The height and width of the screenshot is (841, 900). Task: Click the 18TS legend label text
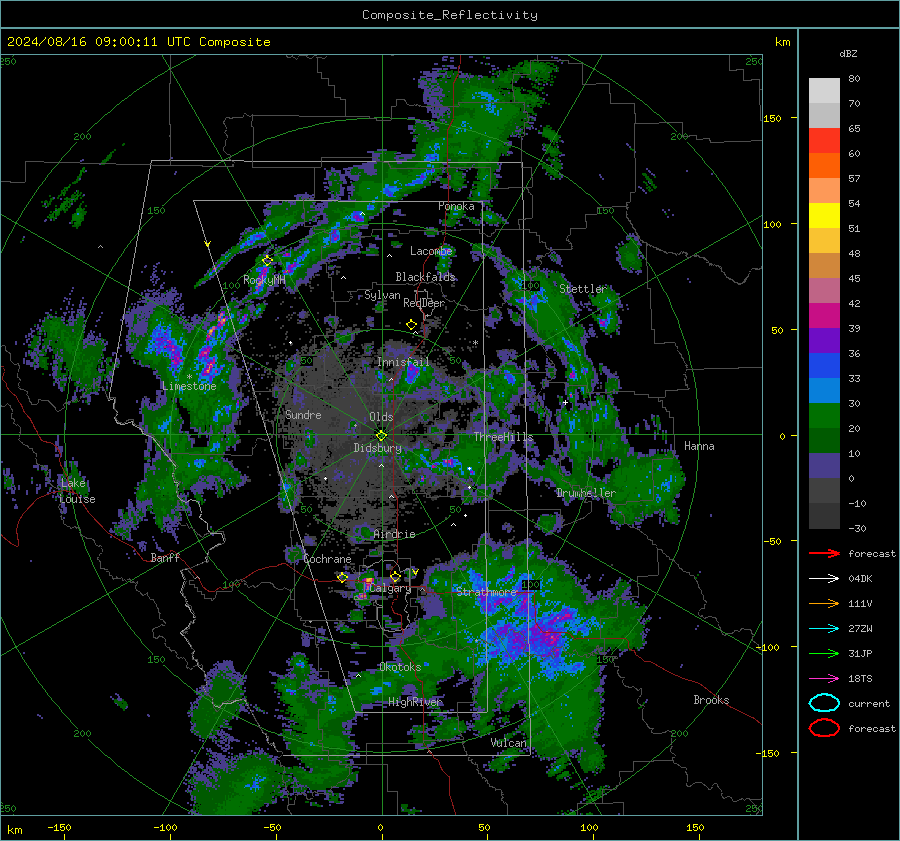pos(860,679)
